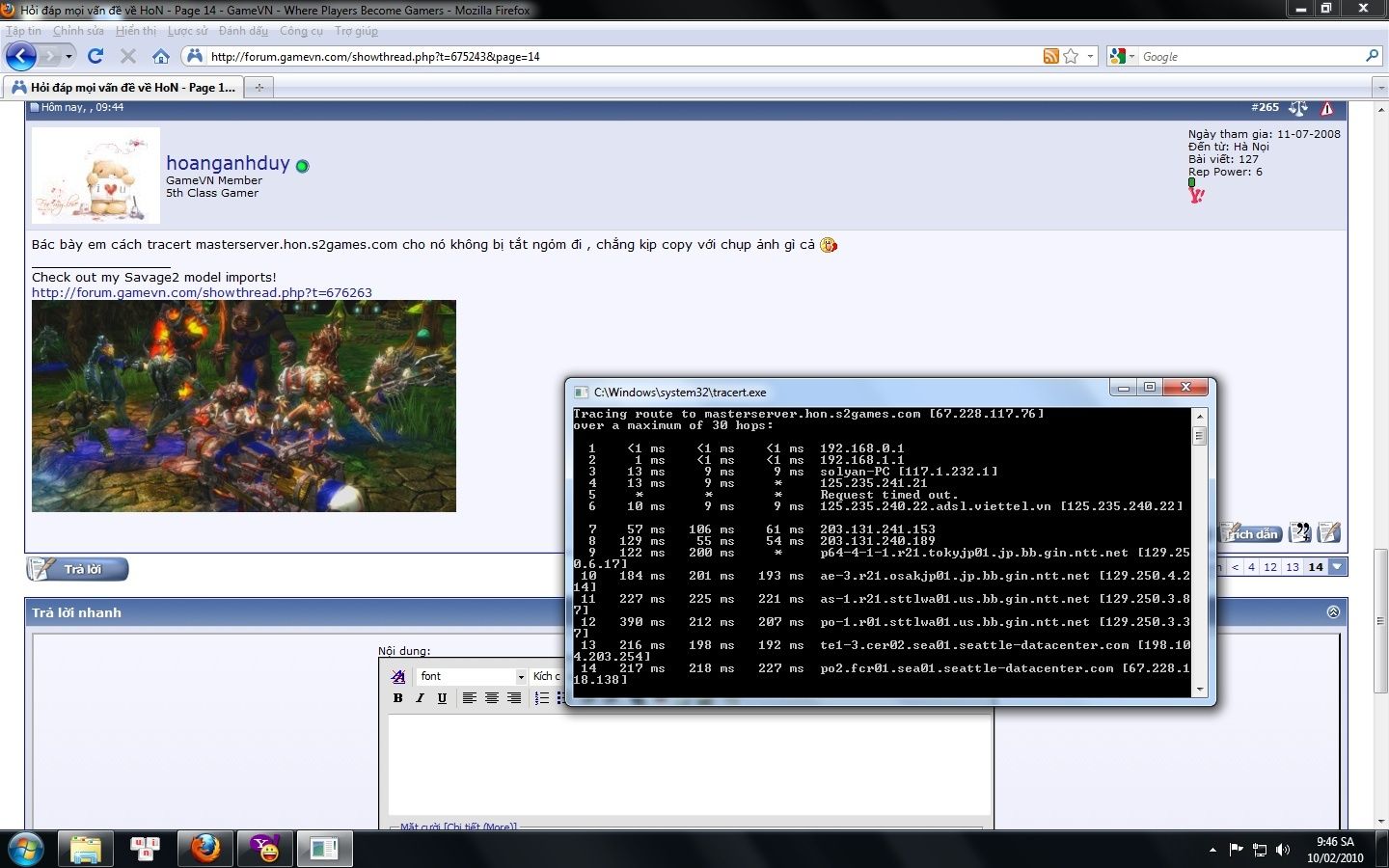Center align text in editor
This screenshot has width=1389, height=868.
pos(491,698)
